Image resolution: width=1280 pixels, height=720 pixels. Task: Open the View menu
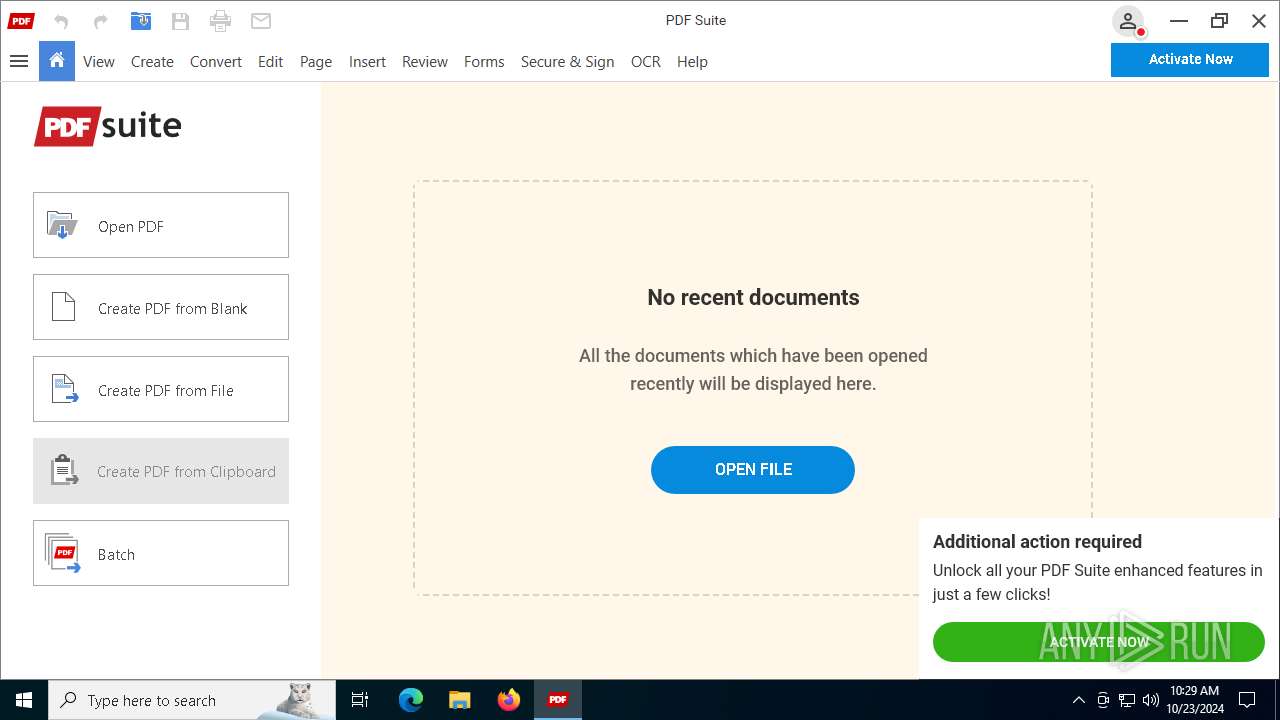point(99,61)
